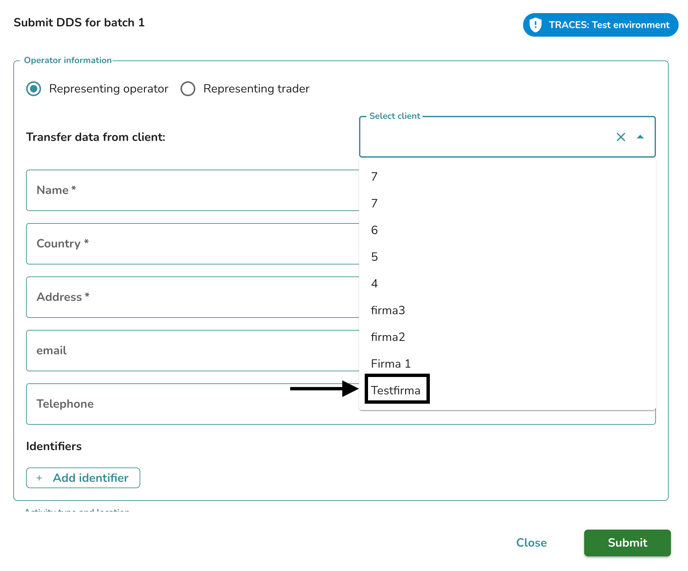The width and height of the screenshot is (688, 571).
Task: Select Firma 1 in the client dropdown
Action: click(391, 364)
